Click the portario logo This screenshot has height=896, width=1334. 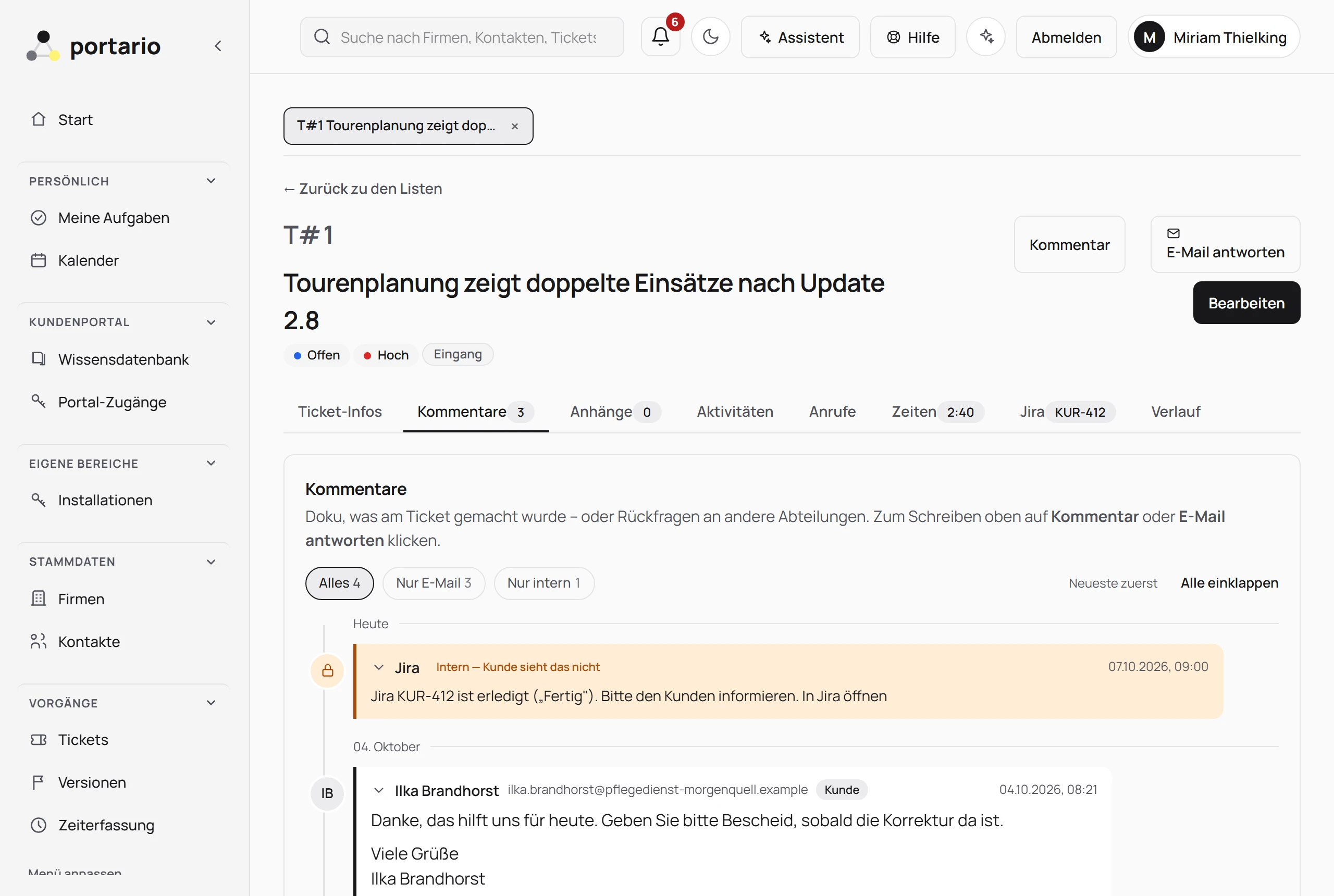94,46
